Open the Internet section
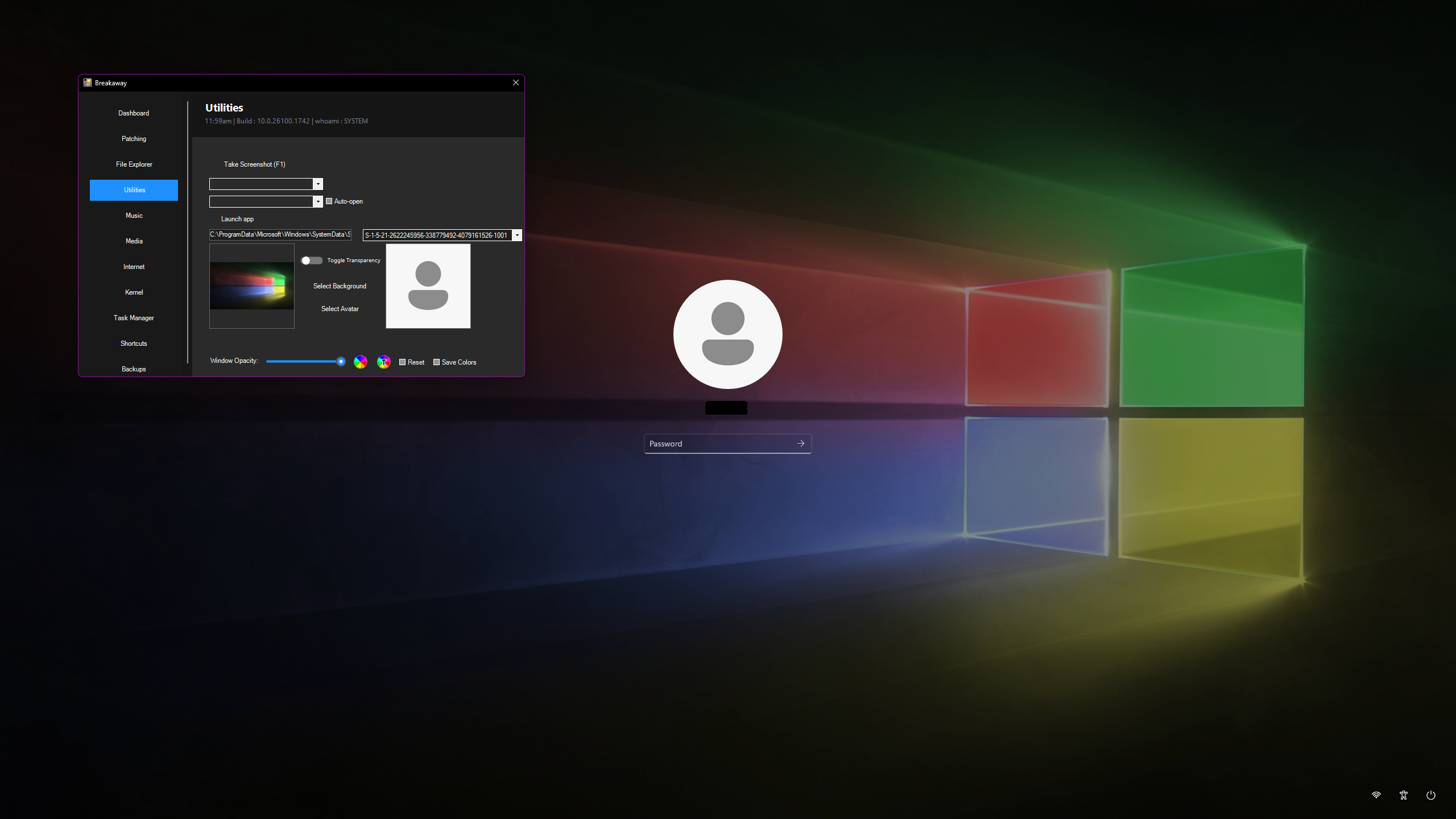This screenshot has height=819, width=1456. [134, 267]
